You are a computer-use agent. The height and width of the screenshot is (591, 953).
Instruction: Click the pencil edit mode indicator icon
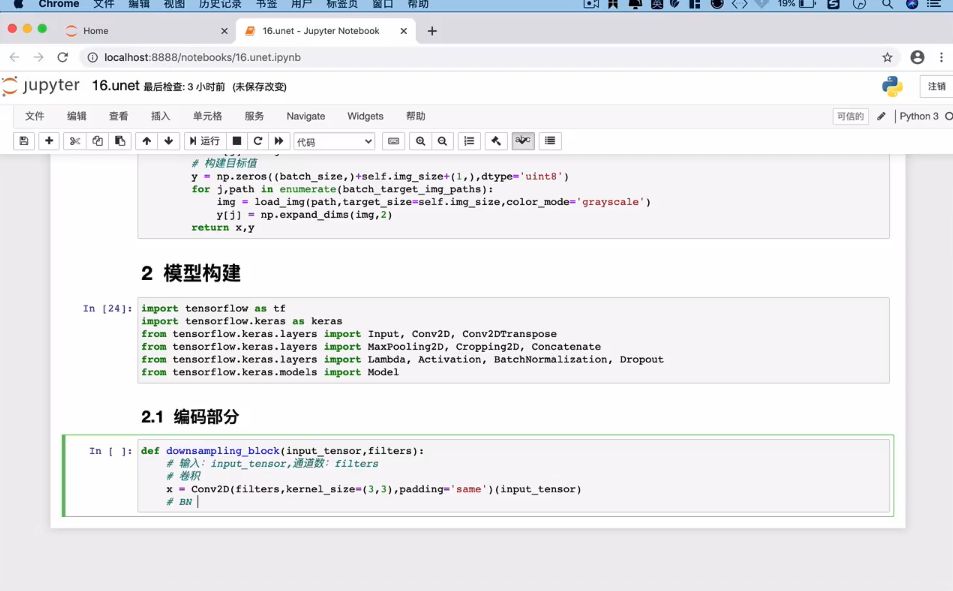(x=881, y=116)
